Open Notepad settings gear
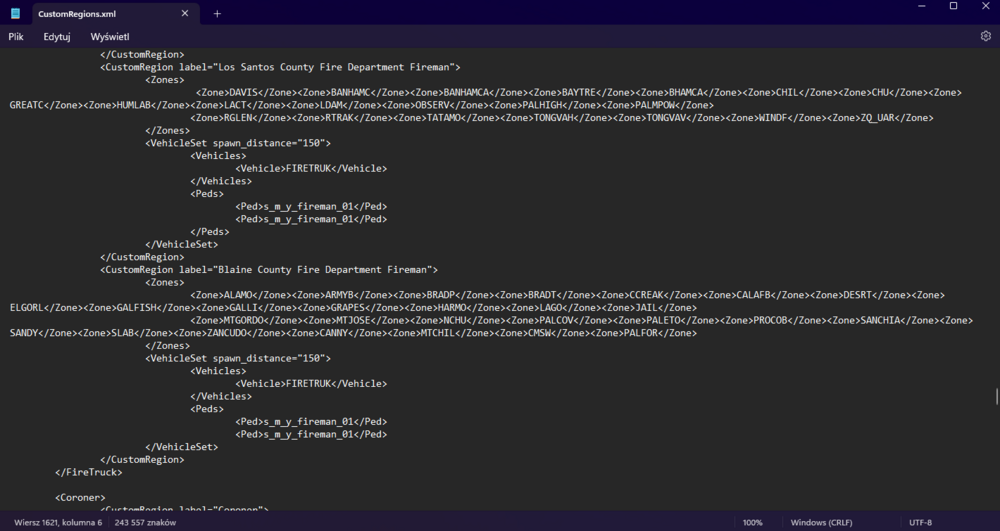1000x531 pixels. tap(985, 36)
